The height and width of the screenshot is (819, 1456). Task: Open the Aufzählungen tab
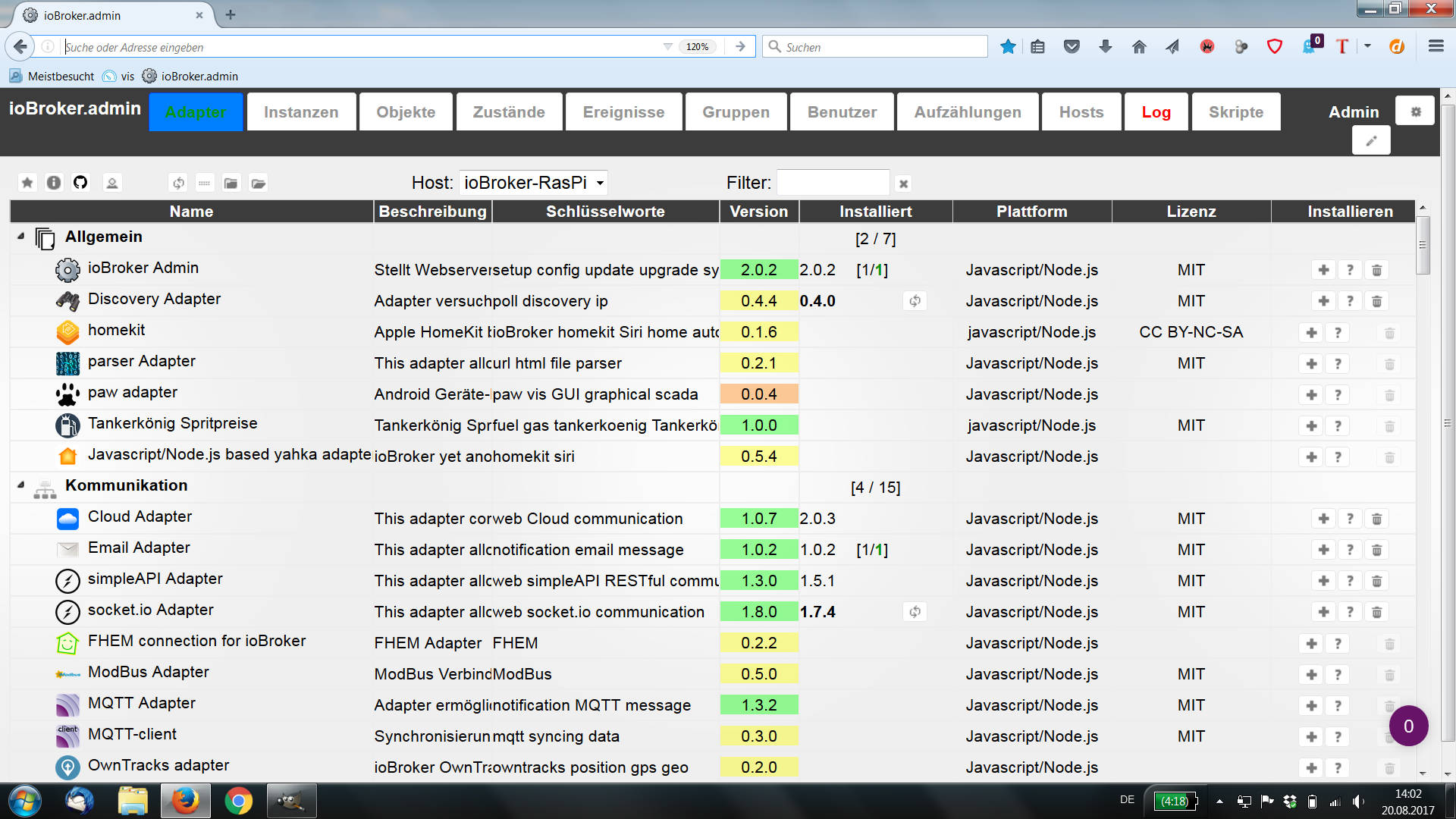click(x=968, y=111)
